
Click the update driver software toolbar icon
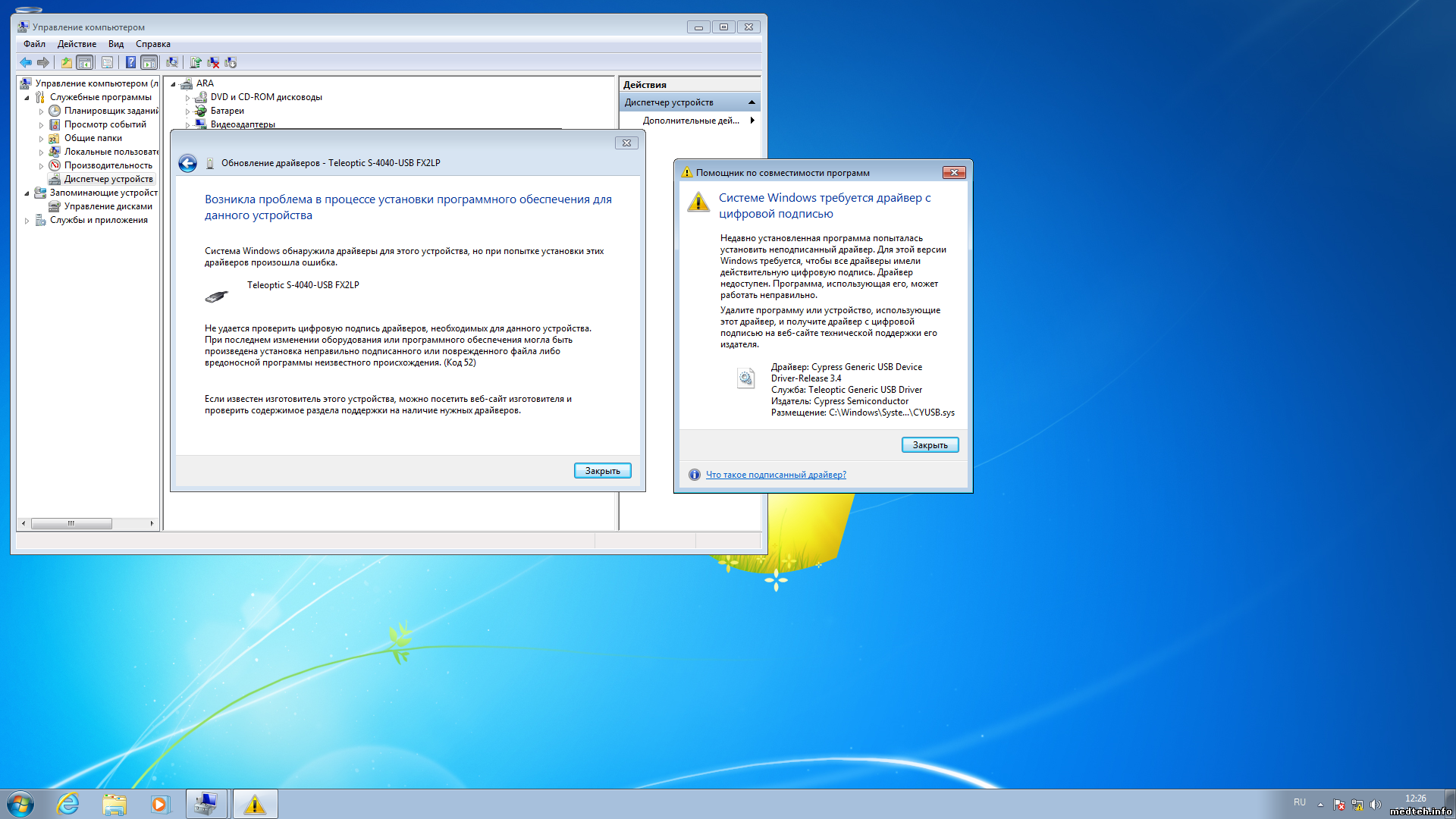click(x=196, y=63)
